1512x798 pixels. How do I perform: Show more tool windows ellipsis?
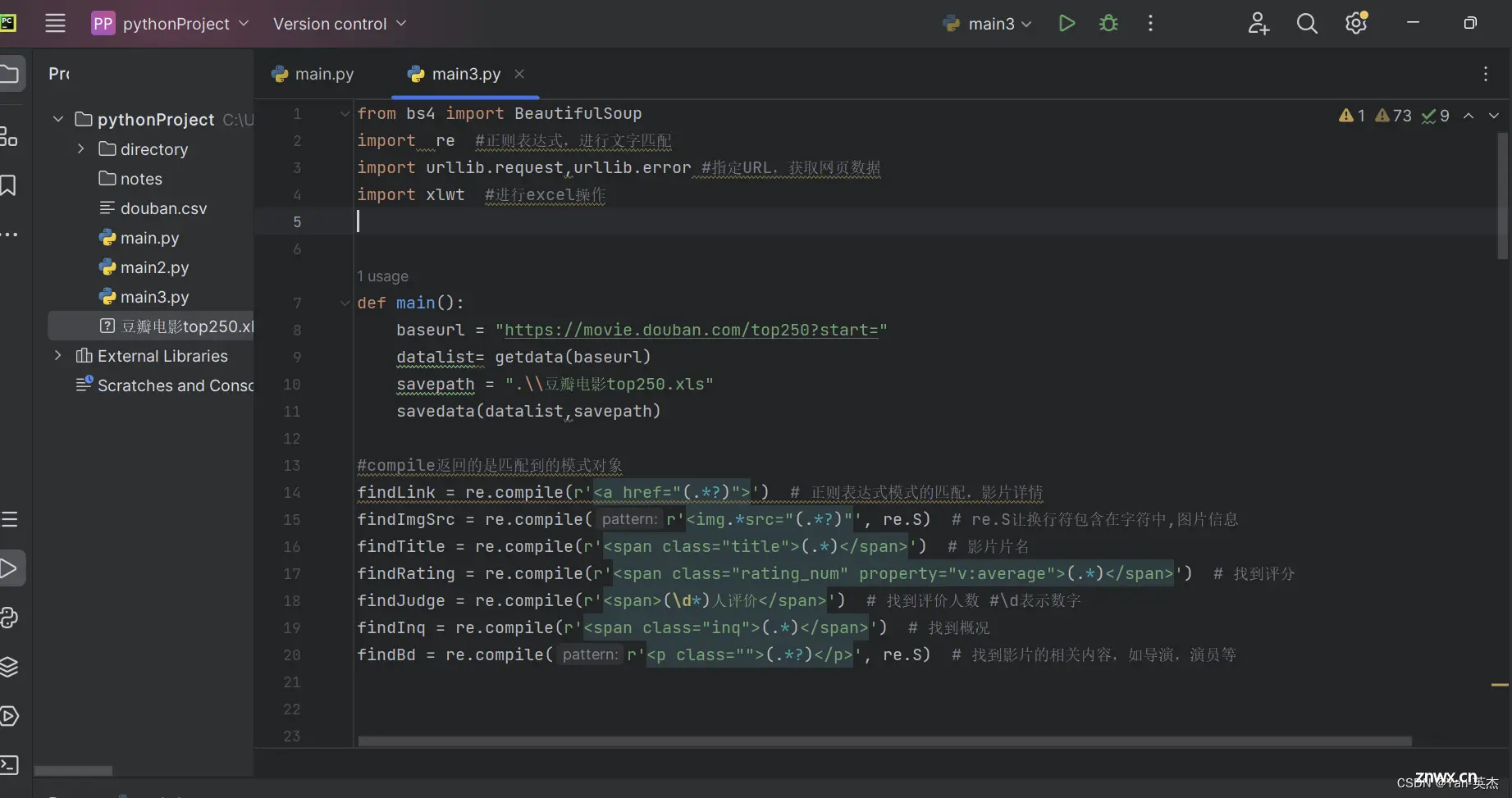click(x=9, y=235)
